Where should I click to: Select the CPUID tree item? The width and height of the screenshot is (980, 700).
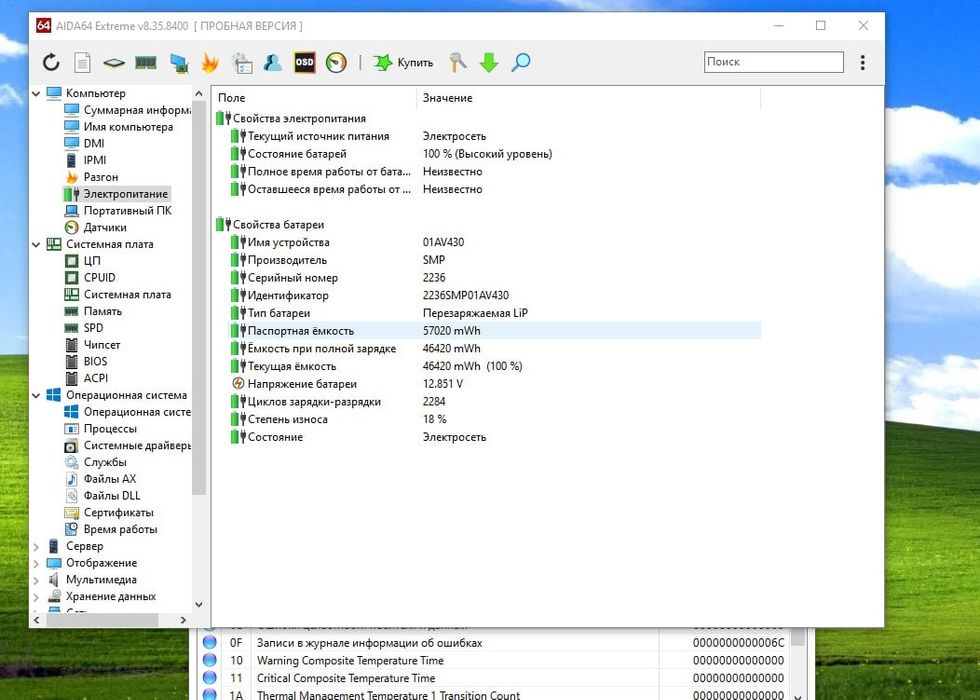pyautogui.click(x=99, y=278)
